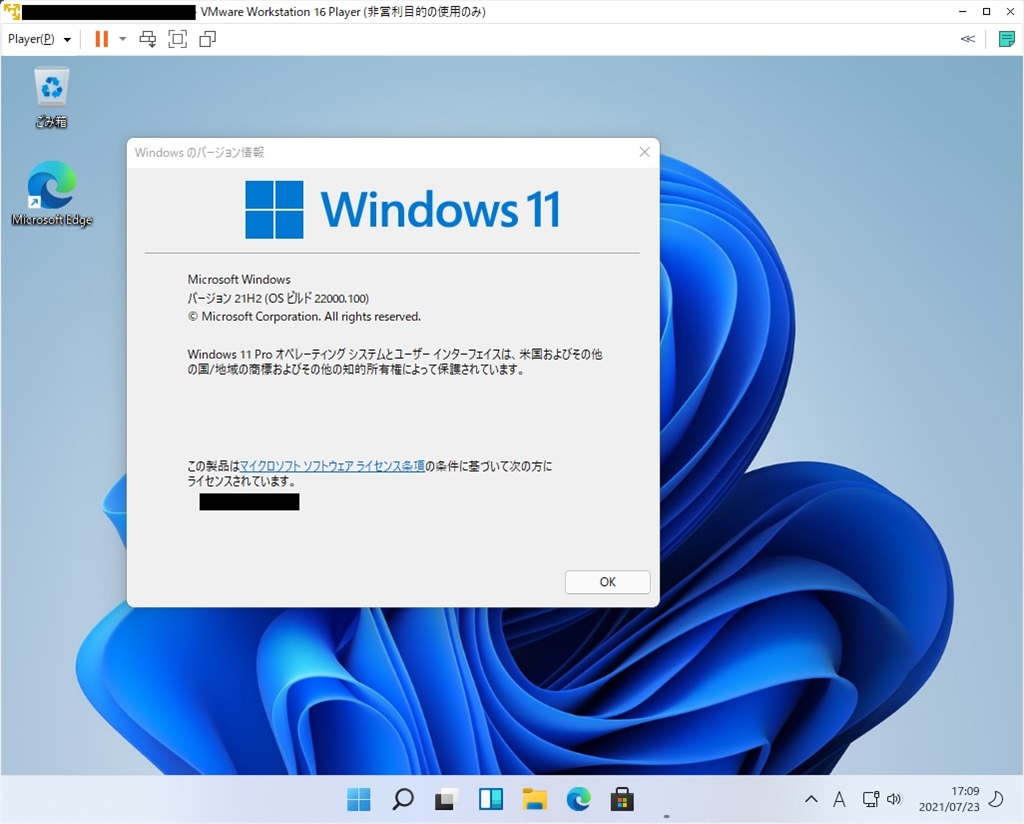Open the Start menu
The width and height of the screenshot is (1024, 824).
pos(359,799)
